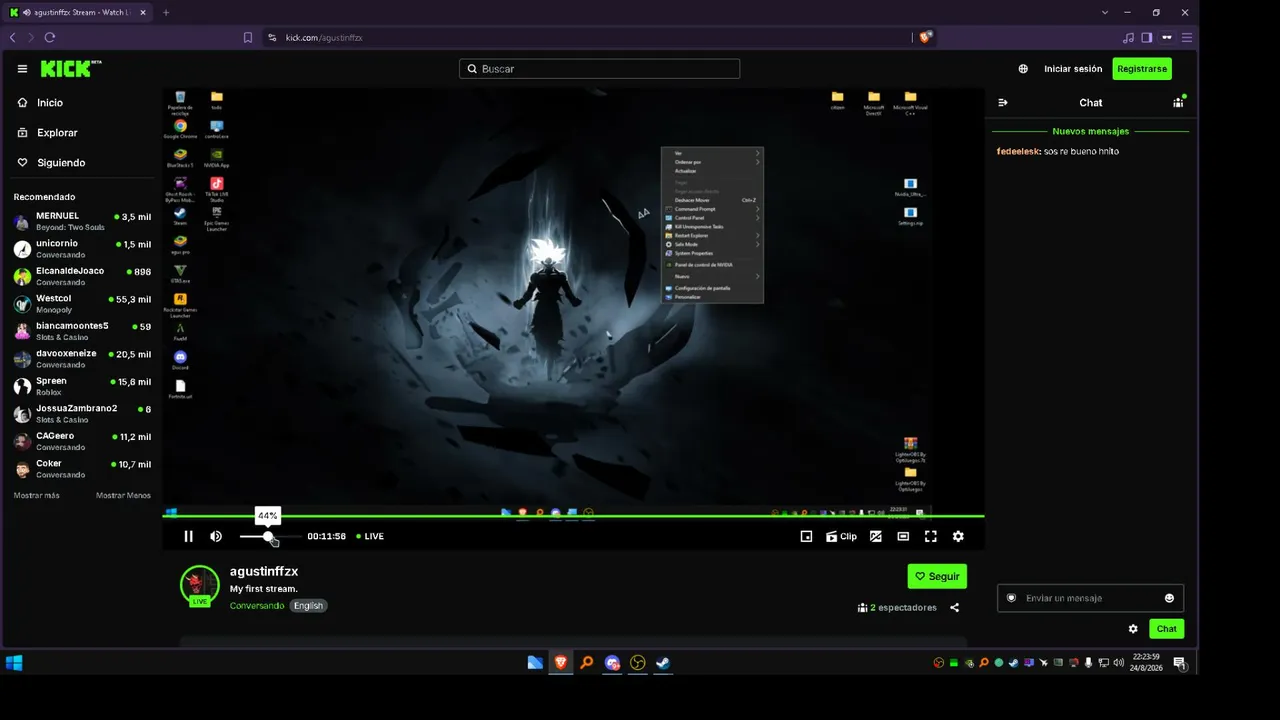The width and height of the screenshot is (1280, 720).
Task: Open the CAGeero recommended channel
Action: 82,441
